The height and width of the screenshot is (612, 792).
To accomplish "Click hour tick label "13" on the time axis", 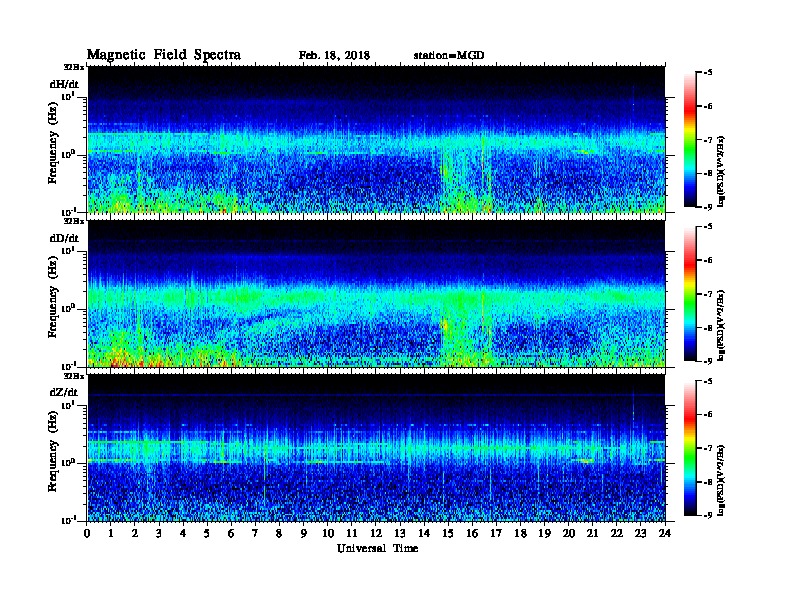I will (x=400, y=533).
